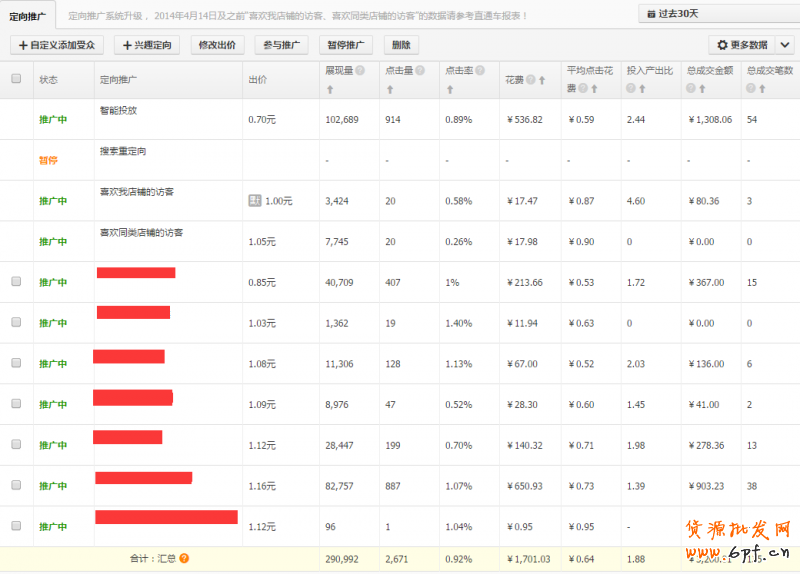This screenshot has height=574, width=800.
Task: Click the icon beside the 1.00元 bid
Action: [255, 201]
